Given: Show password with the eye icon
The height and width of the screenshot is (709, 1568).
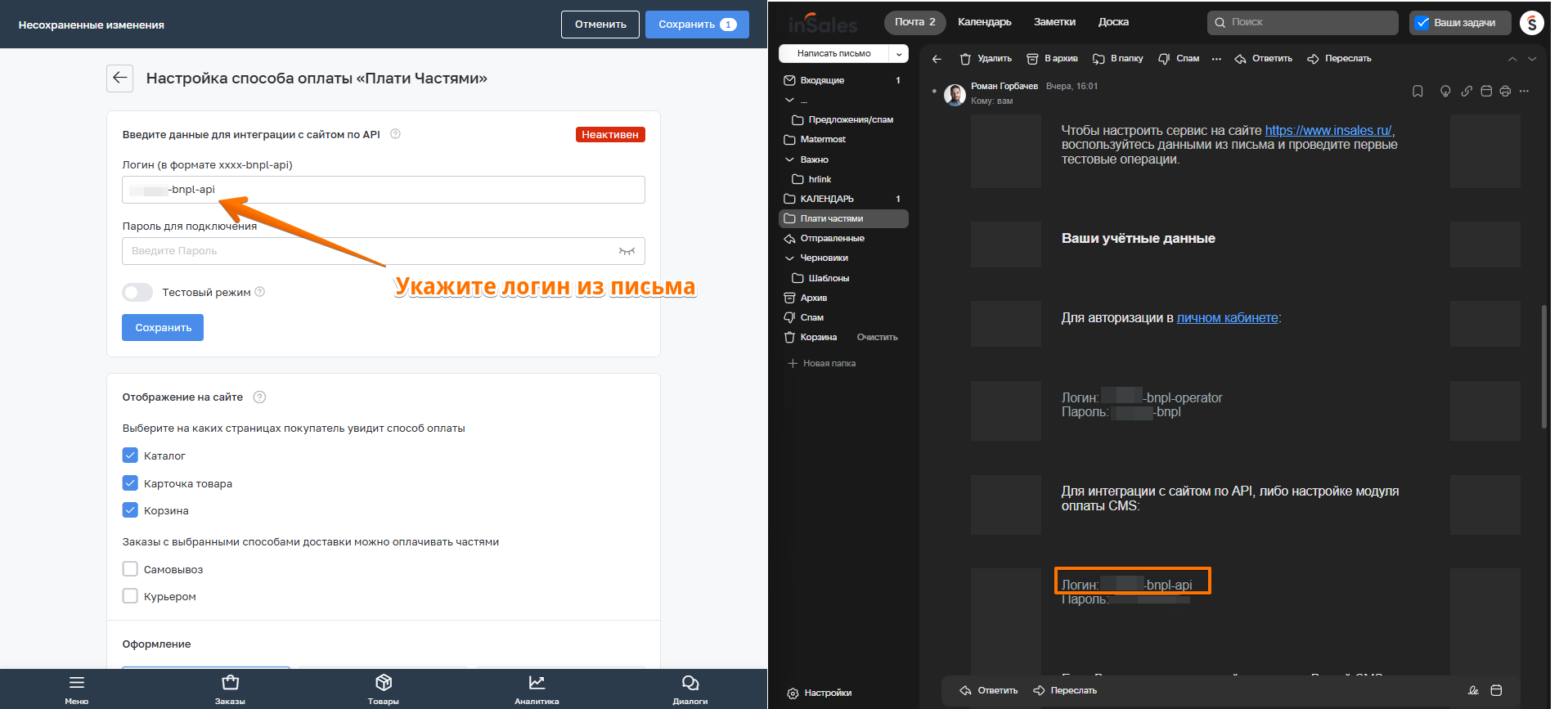Looking at the screenshot, I should pos(627,251).
